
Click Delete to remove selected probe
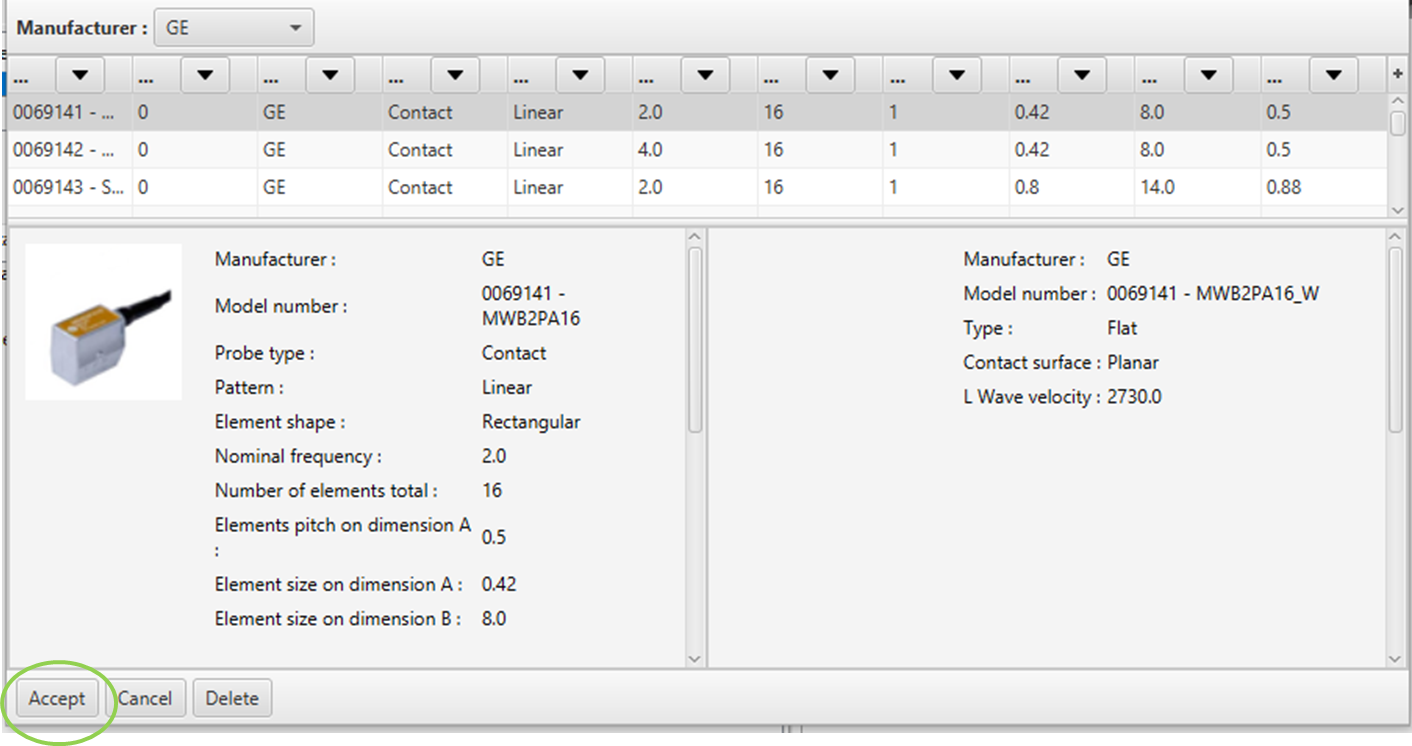tap(232, 698)
